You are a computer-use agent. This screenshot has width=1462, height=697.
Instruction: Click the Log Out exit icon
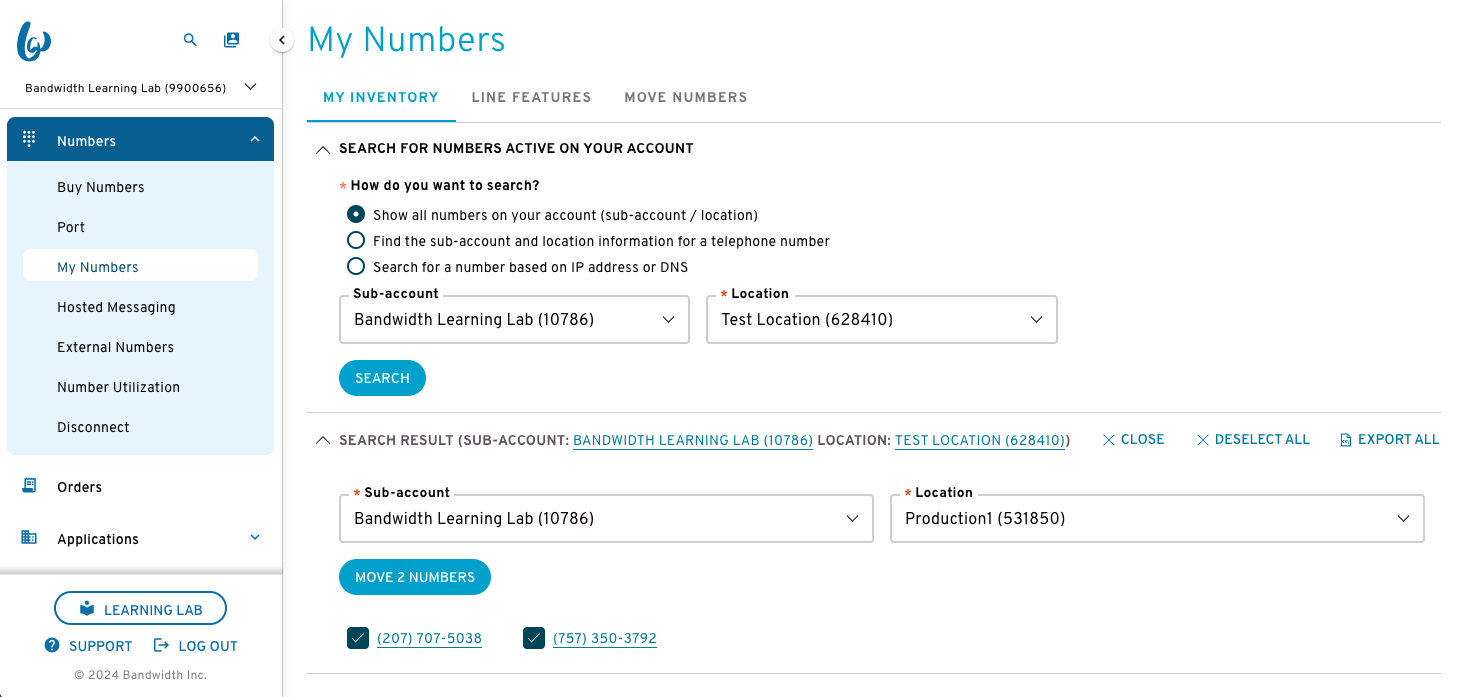click(161, 645)
